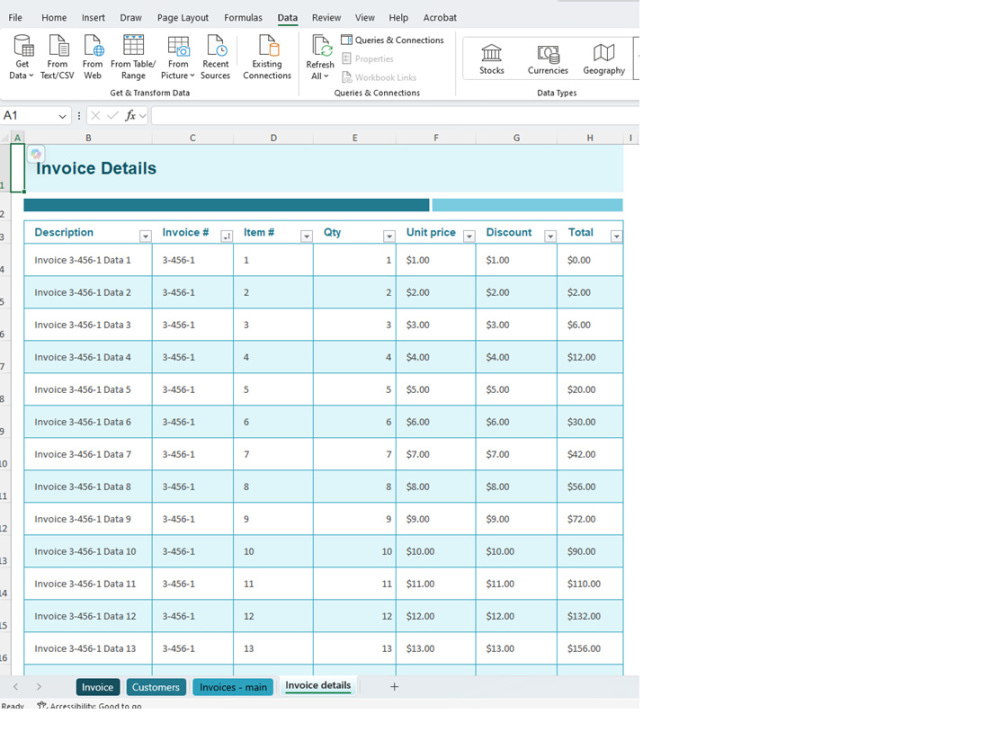
Task: Select column H header
Action: pos(590,138)
